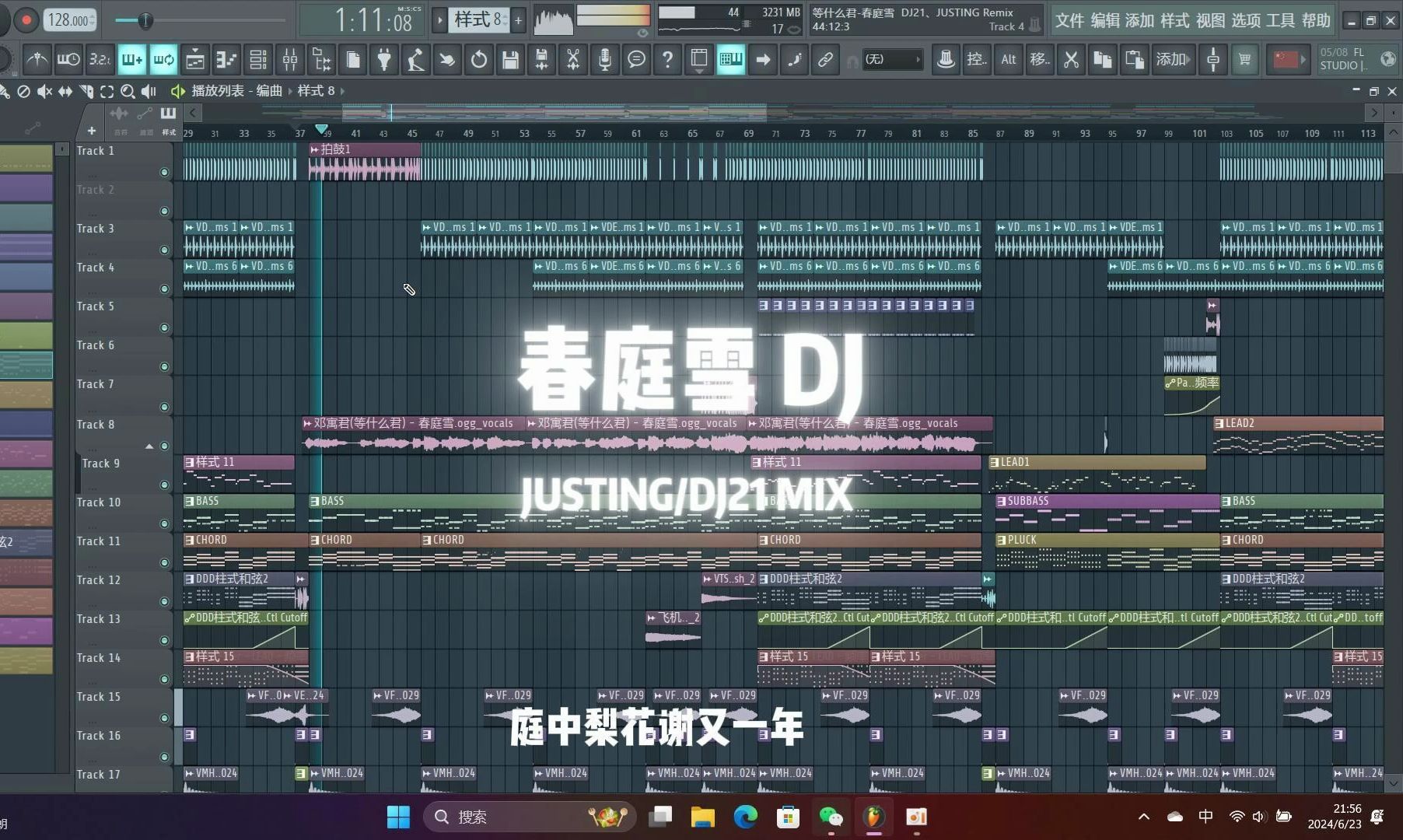Open the 帮助 menu
The height and width of the screenshot is (840, 1403).
[1316, 21]
